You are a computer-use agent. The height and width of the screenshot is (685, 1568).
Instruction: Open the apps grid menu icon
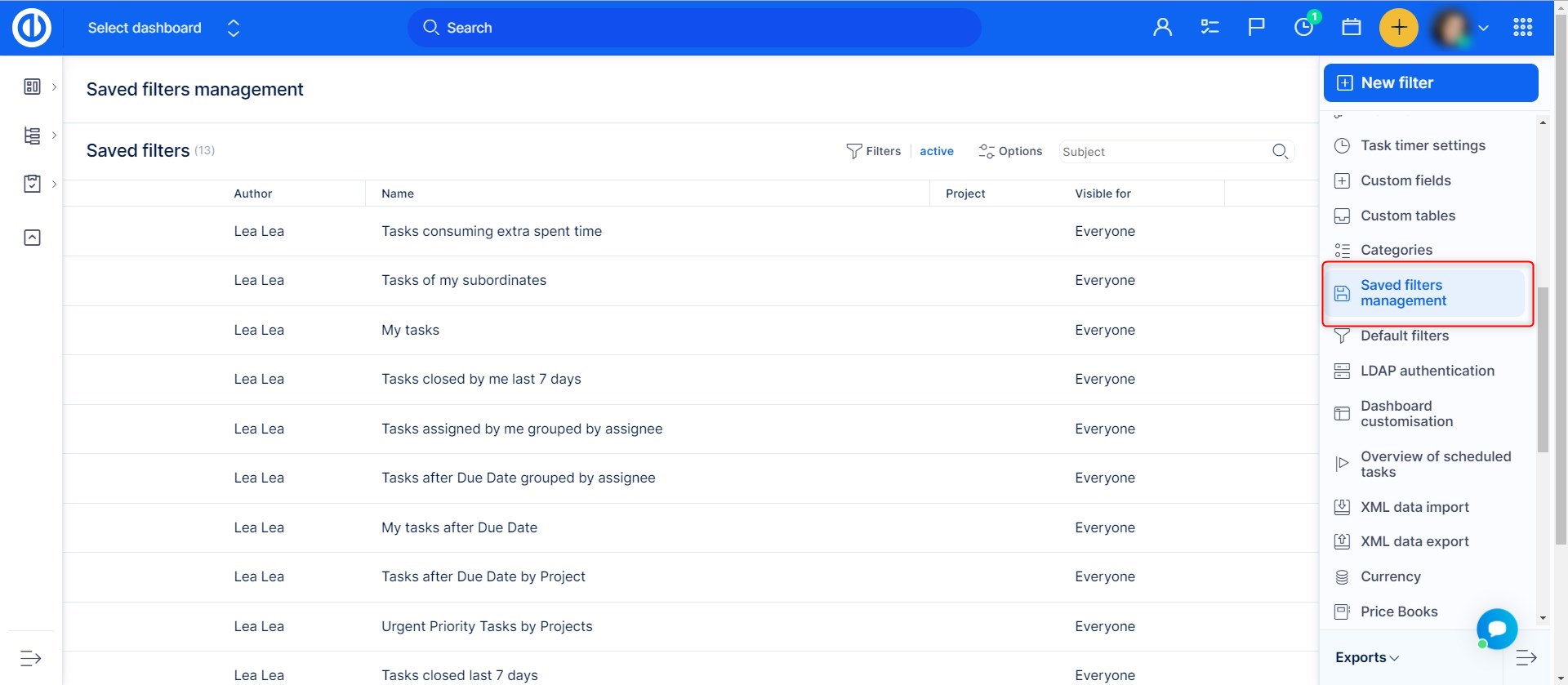point(1522,28)
